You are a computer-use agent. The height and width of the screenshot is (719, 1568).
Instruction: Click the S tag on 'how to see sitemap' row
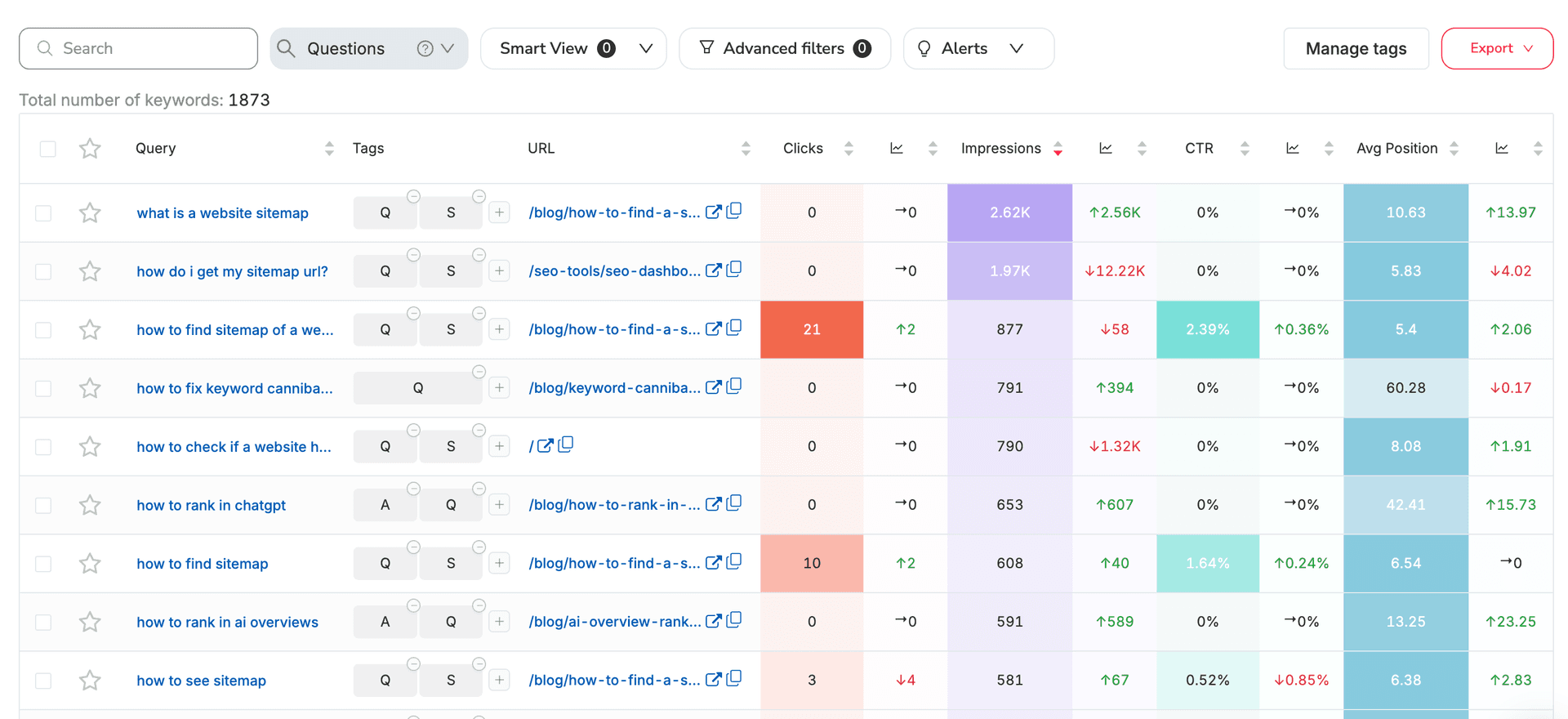pyautogui.click(x=451, y=681)
